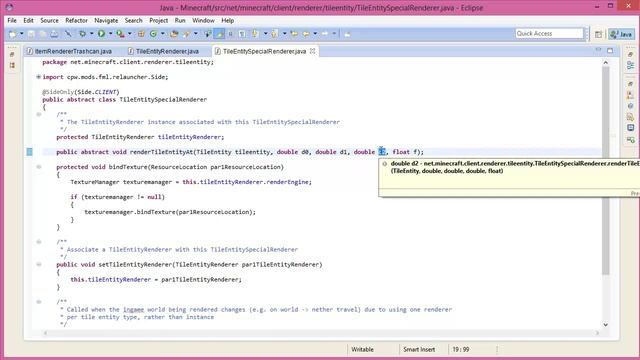Click the horizontal scrollbar right arrow
This screenshot has width=640, height=360.
(x=597, y=333)
